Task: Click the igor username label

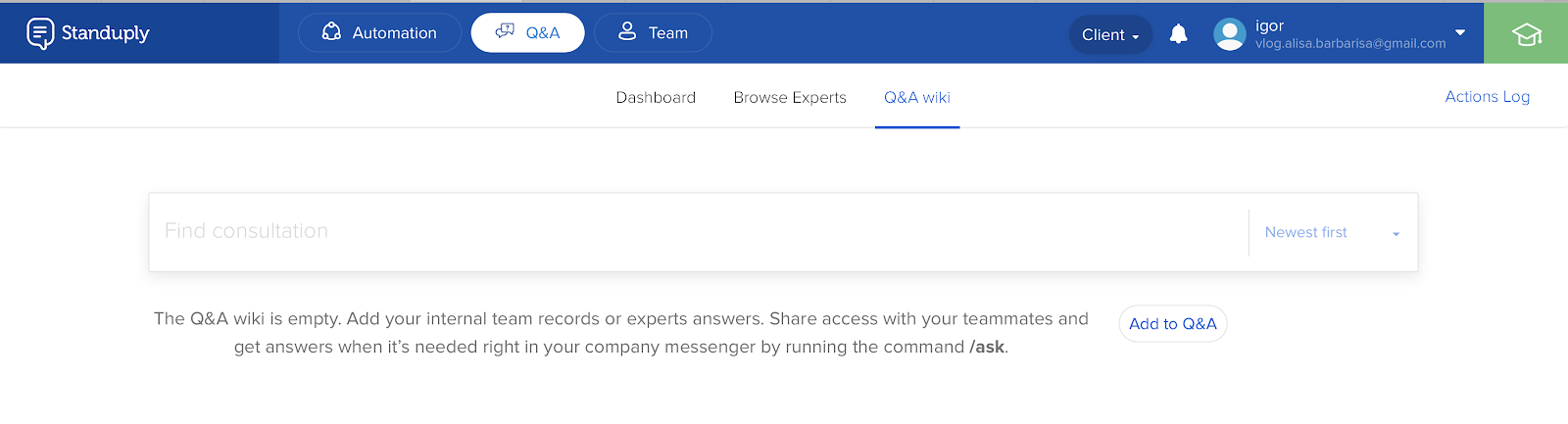Action: coord(1269,25)
